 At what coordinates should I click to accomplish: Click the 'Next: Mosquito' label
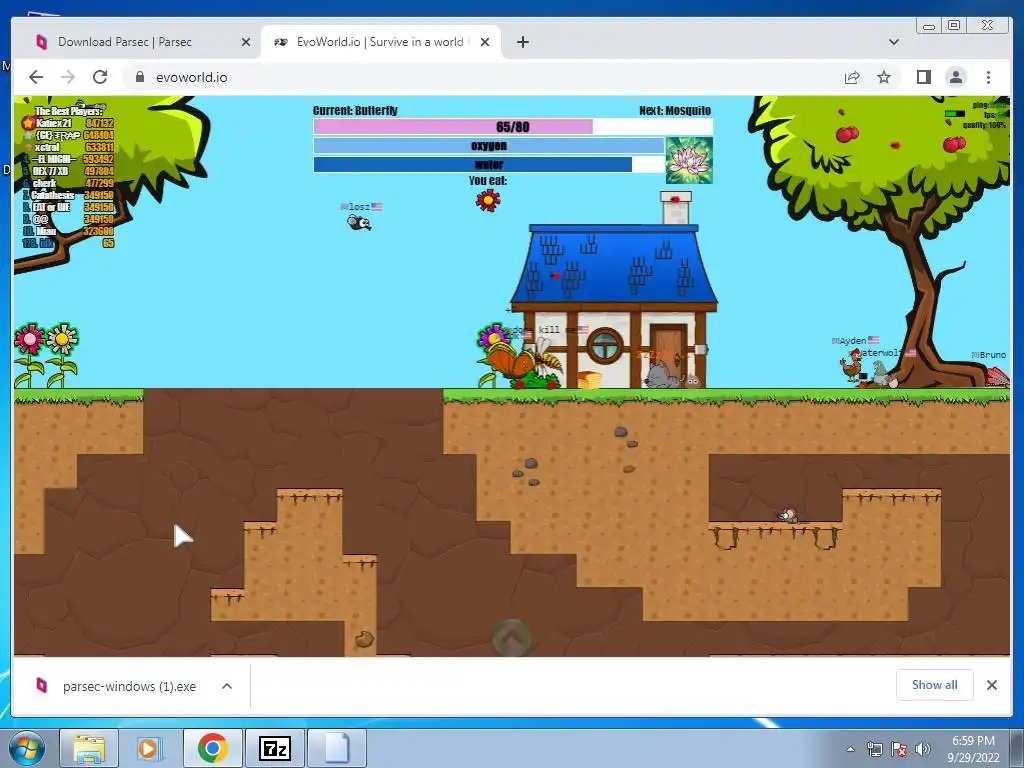[675, 110]
